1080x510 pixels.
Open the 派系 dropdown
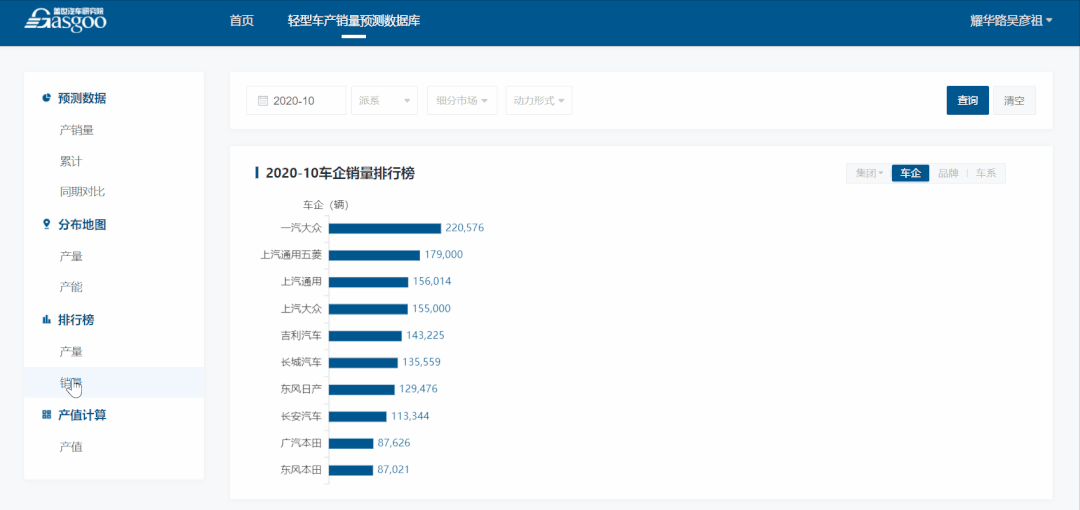(384, 101)
